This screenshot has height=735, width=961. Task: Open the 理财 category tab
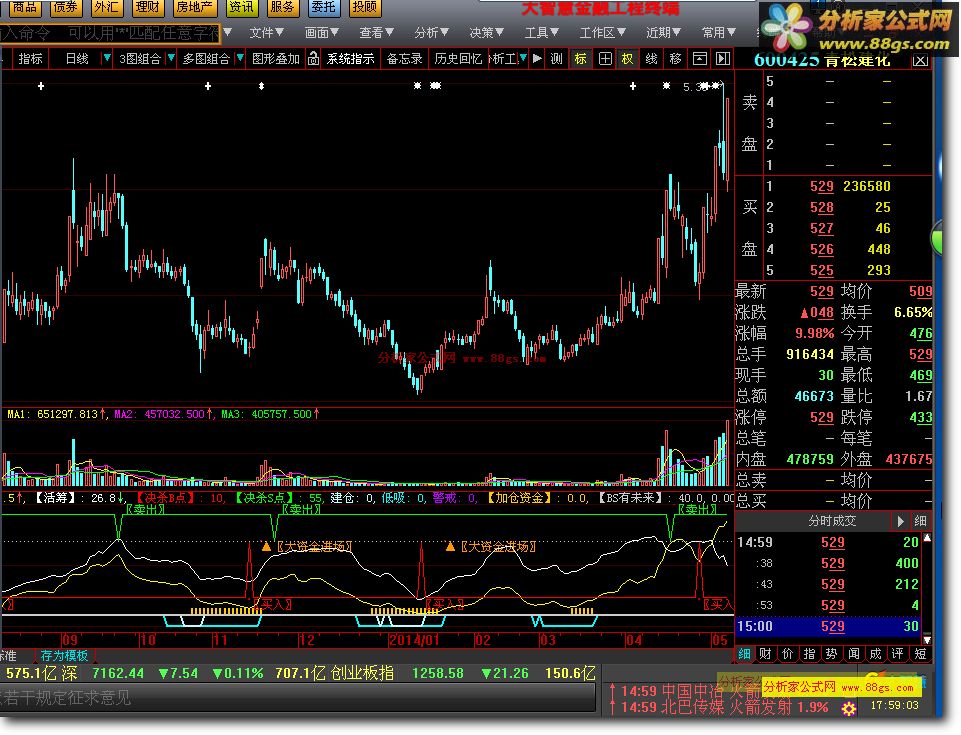pyautogui.click(x=147, y=7)
